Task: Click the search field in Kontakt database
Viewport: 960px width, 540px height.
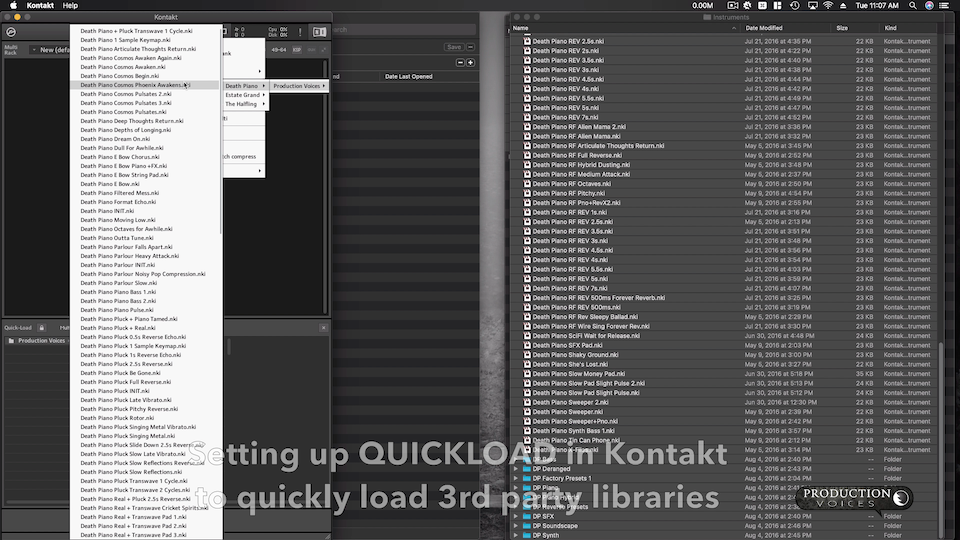Action: 404,29
